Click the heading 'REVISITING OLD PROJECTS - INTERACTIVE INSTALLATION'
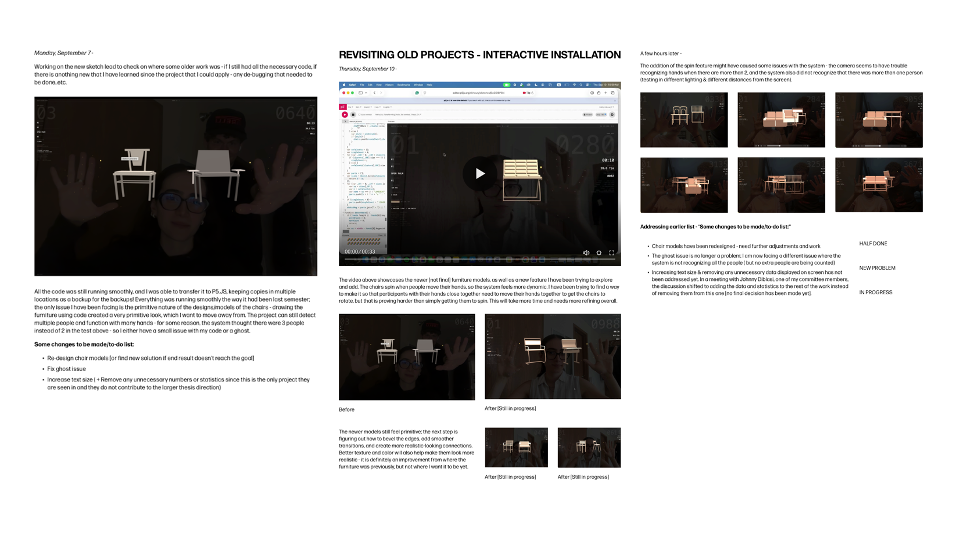The width and height of the screenshot is (960, 540). [x=480, y=55]
